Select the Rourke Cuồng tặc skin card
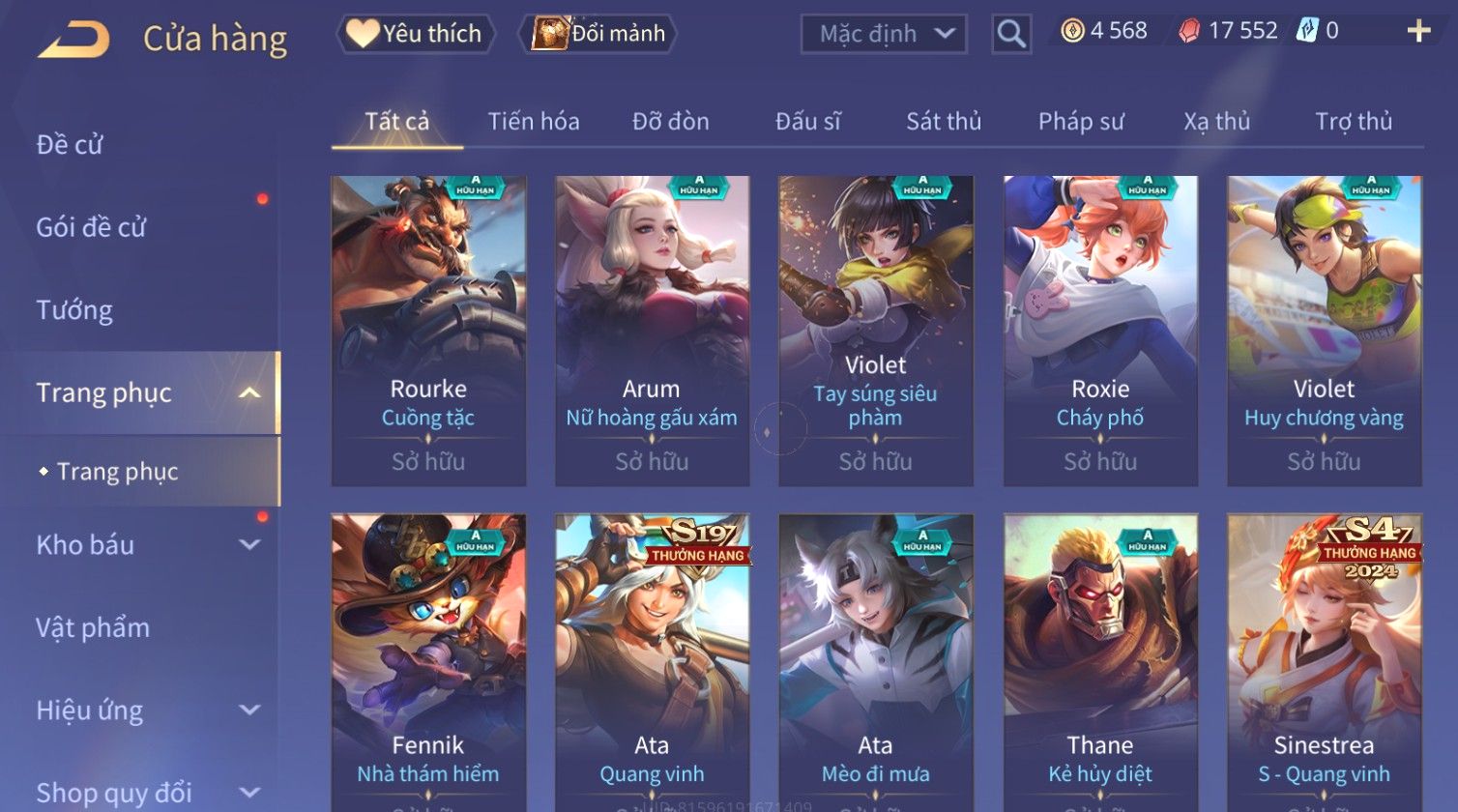1458x812 pixels. pyautogui.click(x=428, y=331)
